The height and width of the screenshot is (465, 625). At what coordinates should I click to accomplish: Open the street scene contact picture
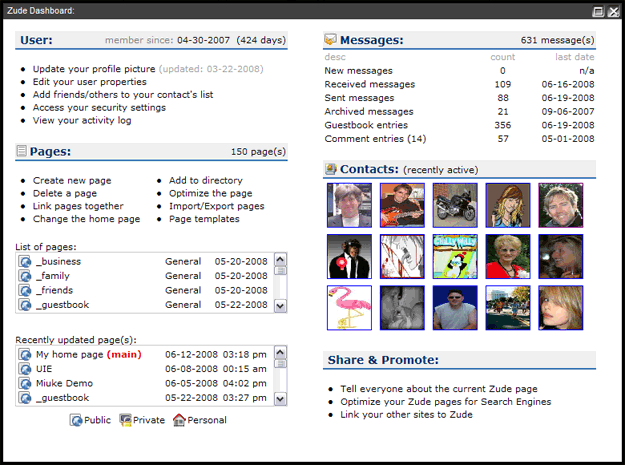(x=508, y=308)
